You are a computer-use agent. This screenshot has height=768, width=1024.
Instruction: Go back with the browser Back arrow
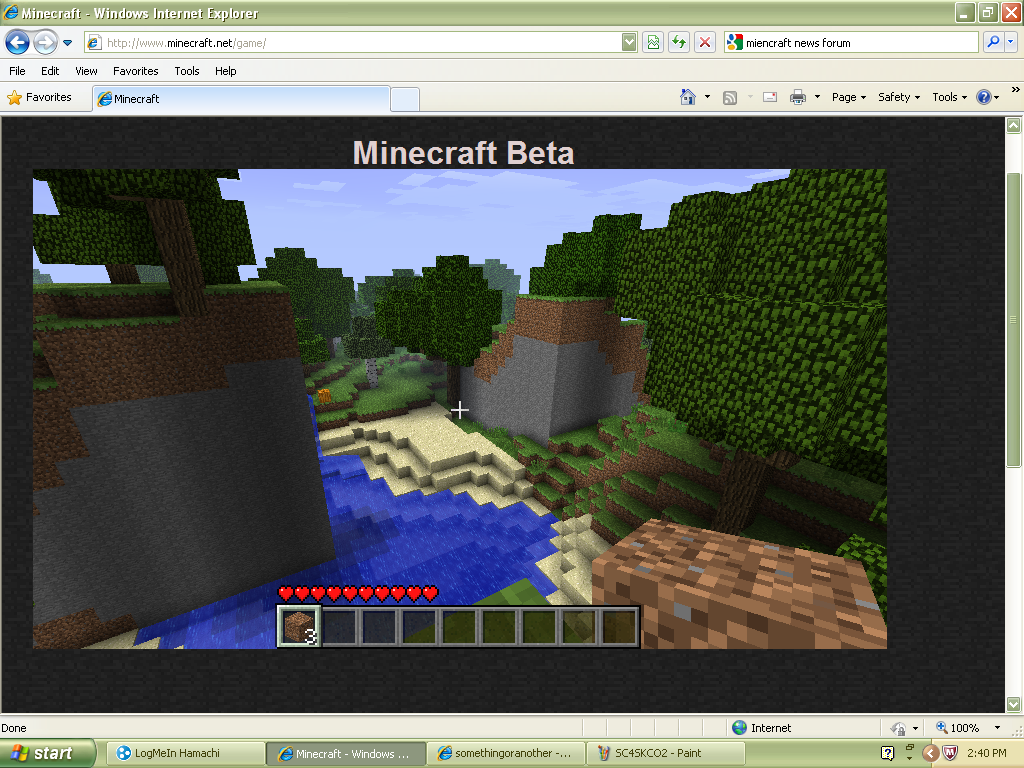coord(17,43)
